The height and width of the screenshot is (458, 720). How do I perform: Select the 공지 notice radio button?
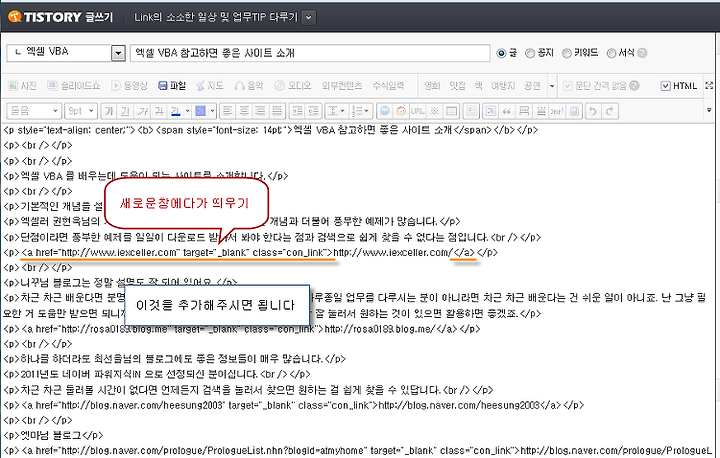coord(530,53)
